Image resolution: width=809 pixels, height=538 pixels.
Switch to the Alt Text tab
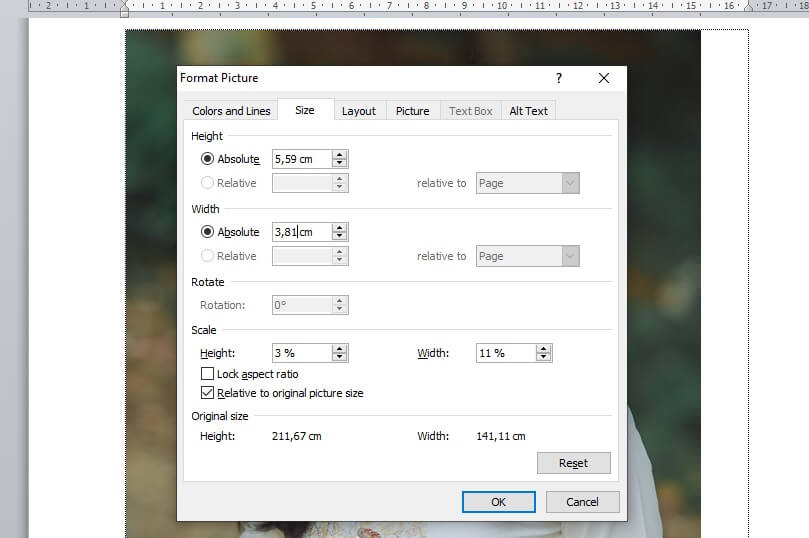coord(528,111)
